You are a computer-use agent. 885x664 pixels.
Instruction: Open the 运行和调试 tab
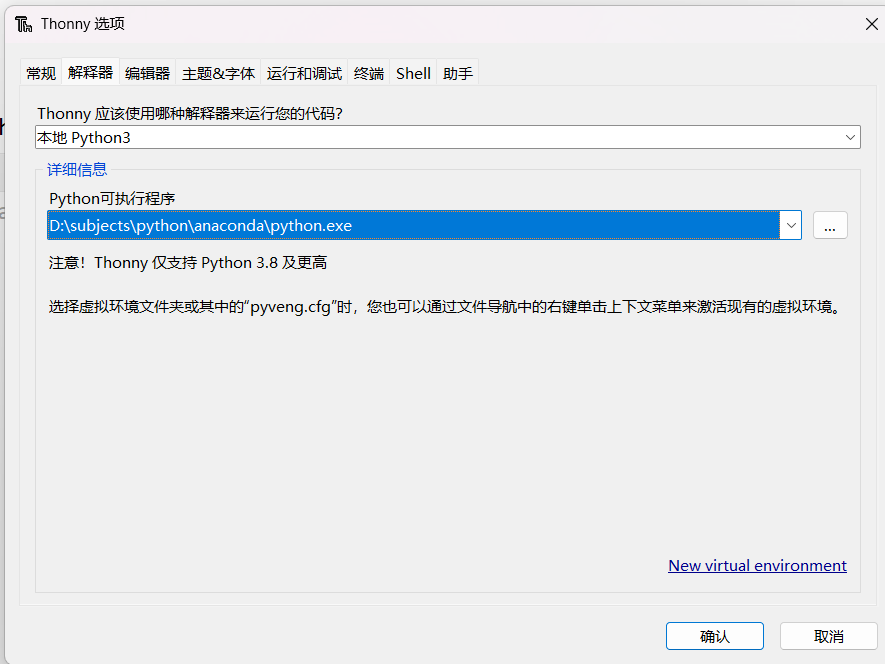pyautogui.click(x=304, y=73)
